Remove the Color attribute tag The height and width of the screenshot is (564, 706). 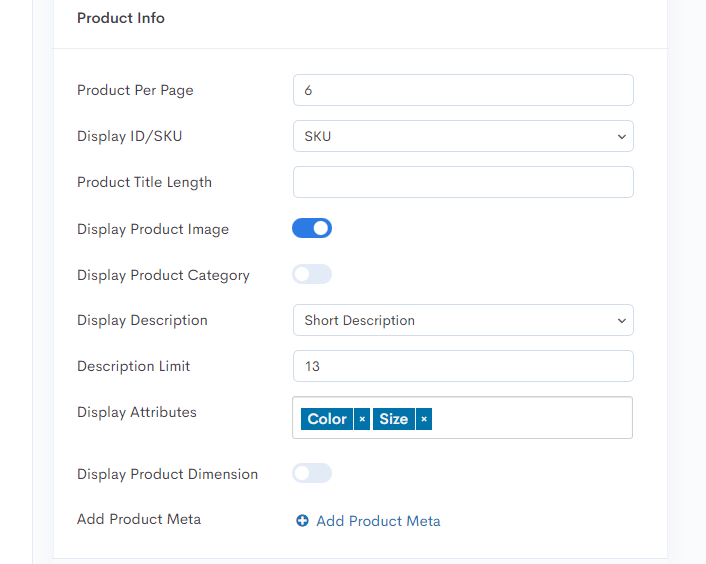[x=362, y=419]
